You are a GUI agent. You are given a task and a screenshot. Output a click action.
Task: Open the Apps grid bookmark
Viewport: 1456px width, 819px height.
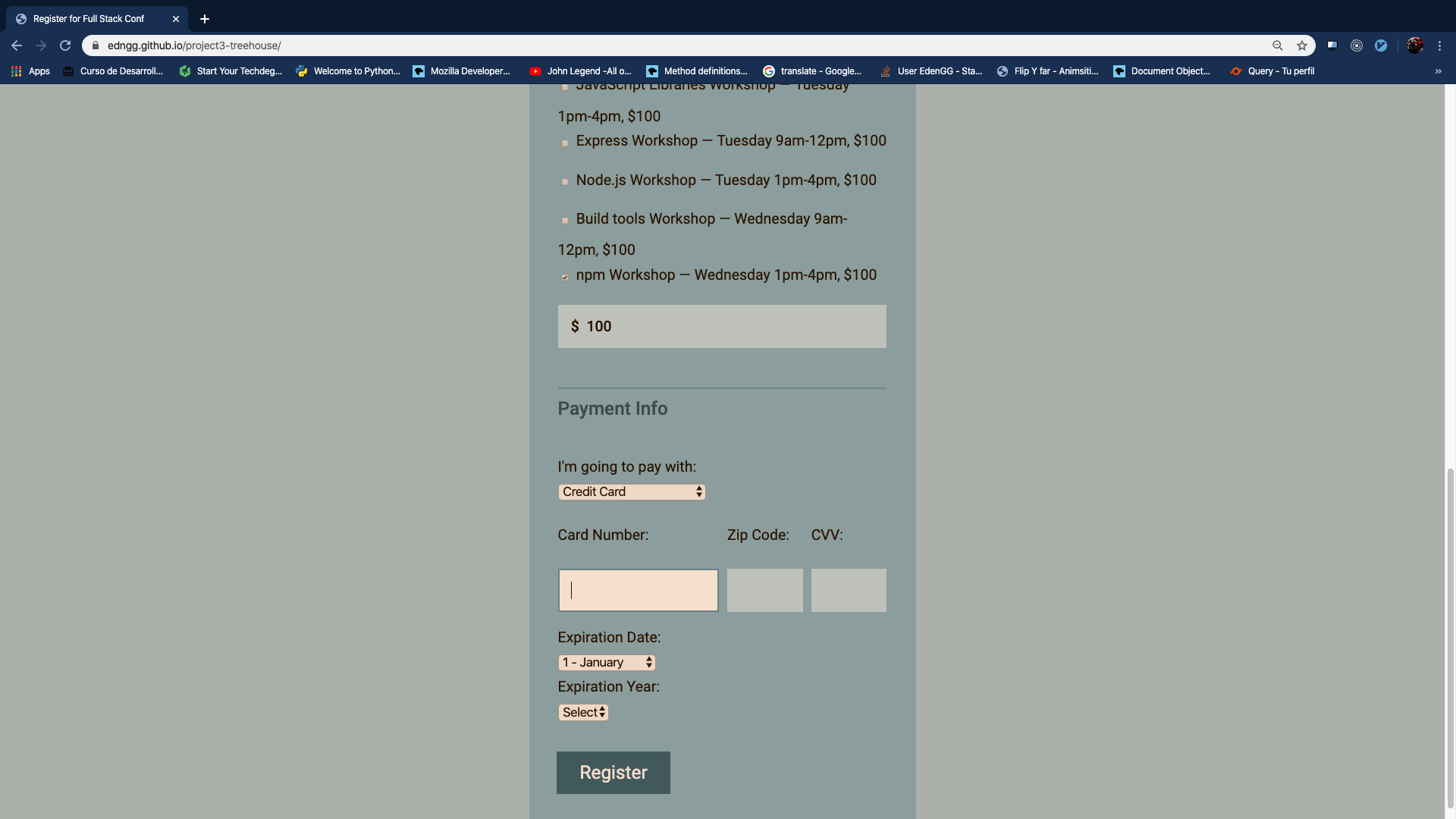tap(30, 71)
